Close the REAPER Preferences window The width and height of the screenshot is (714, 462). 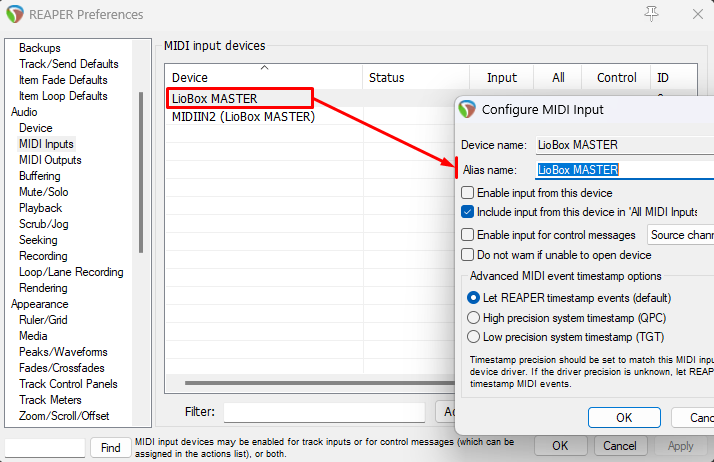[x=698, y=14]
